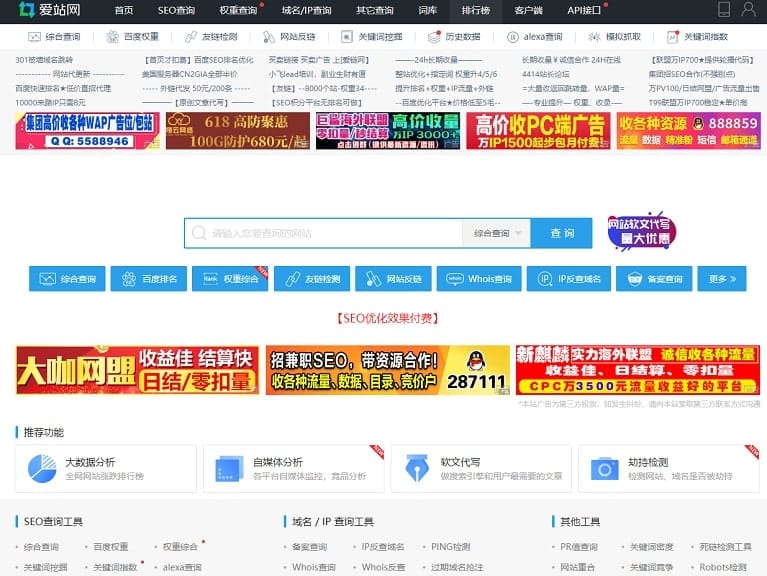Click the 自媒体分析 icon
This screenshot has height=576, width=767.
tap(229, 468)
